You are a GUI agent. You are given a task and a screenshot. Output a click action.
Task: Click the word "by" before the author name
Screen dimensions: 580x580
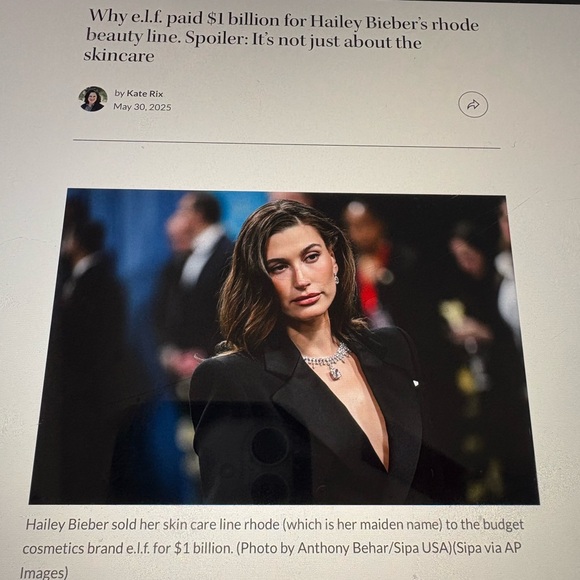point(119,93)
